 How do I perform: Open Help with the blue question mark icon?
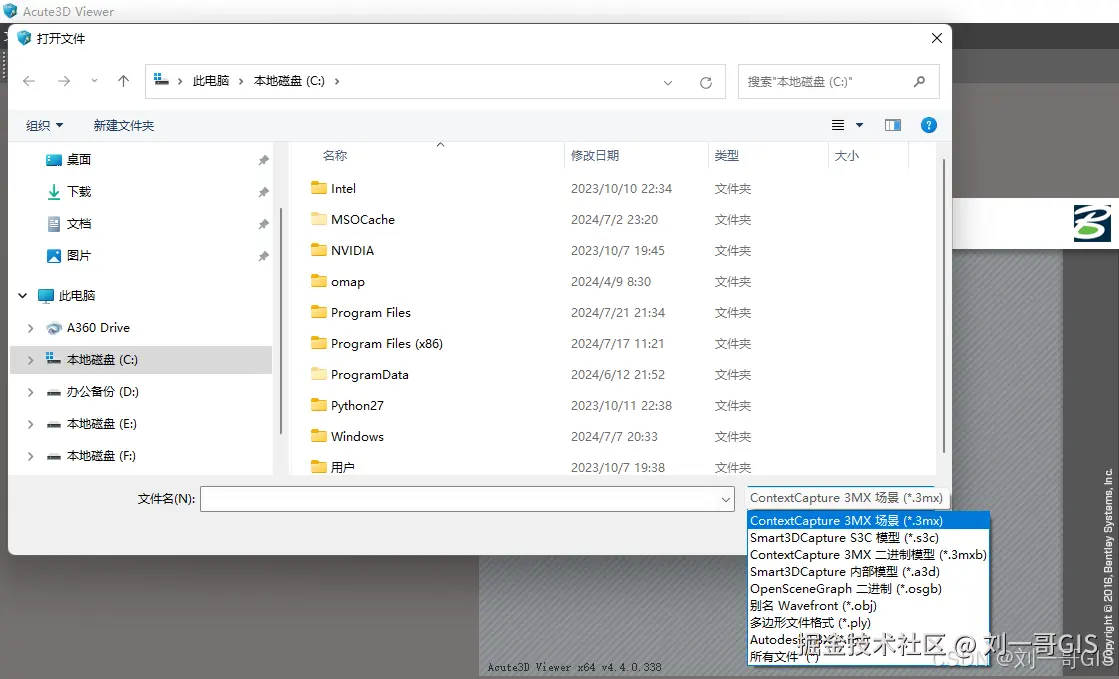click(929, 124)
